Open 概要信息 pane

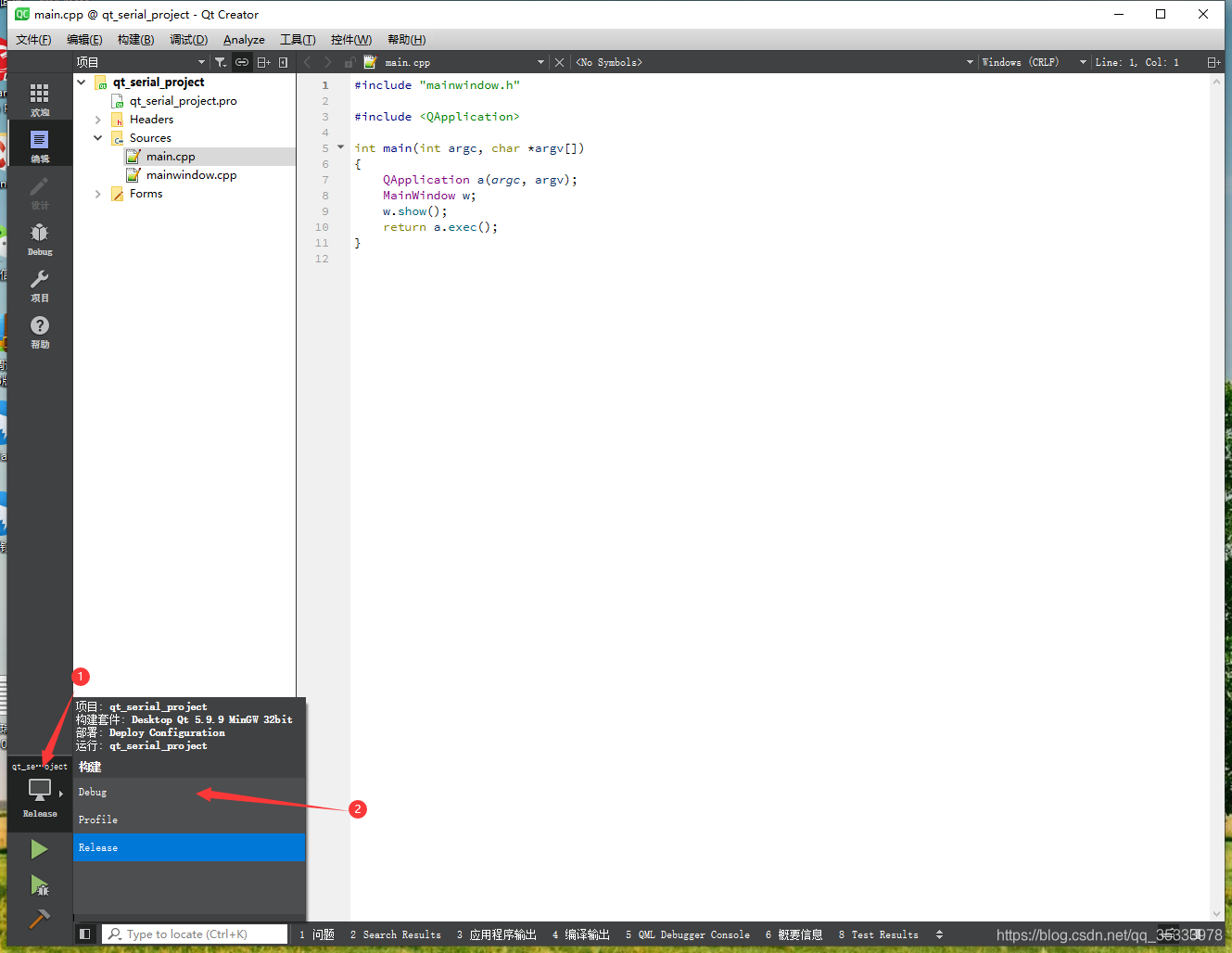point(794,934)
